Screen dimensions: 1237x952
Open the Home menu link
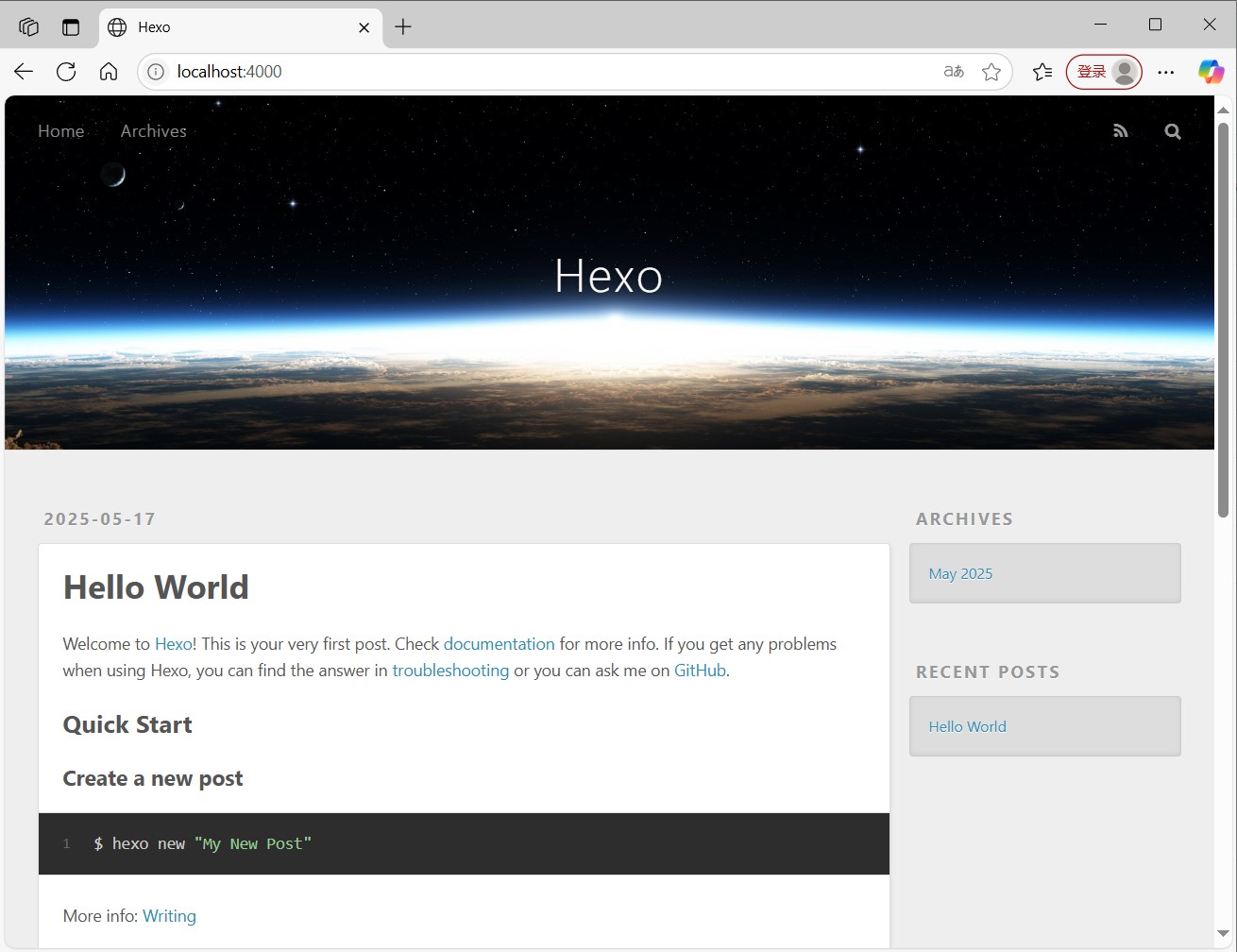pyautogui.click(x=61, y=131)
